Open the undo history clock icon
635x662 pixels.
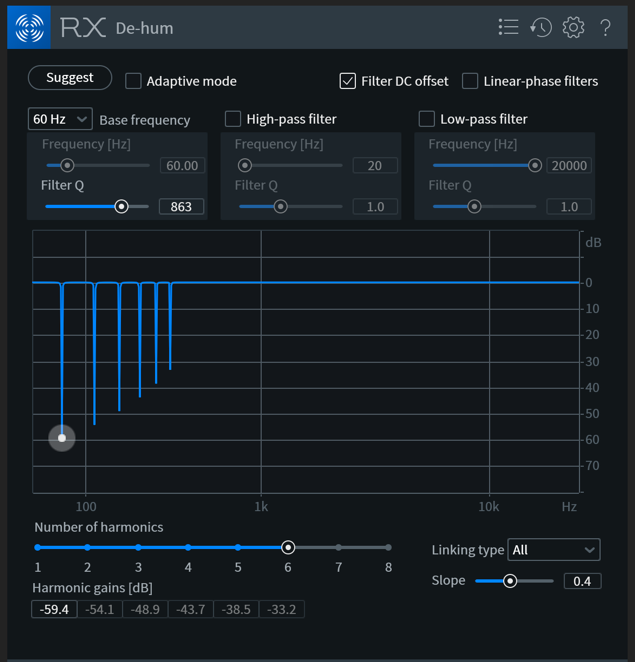[x=541, y=27]
